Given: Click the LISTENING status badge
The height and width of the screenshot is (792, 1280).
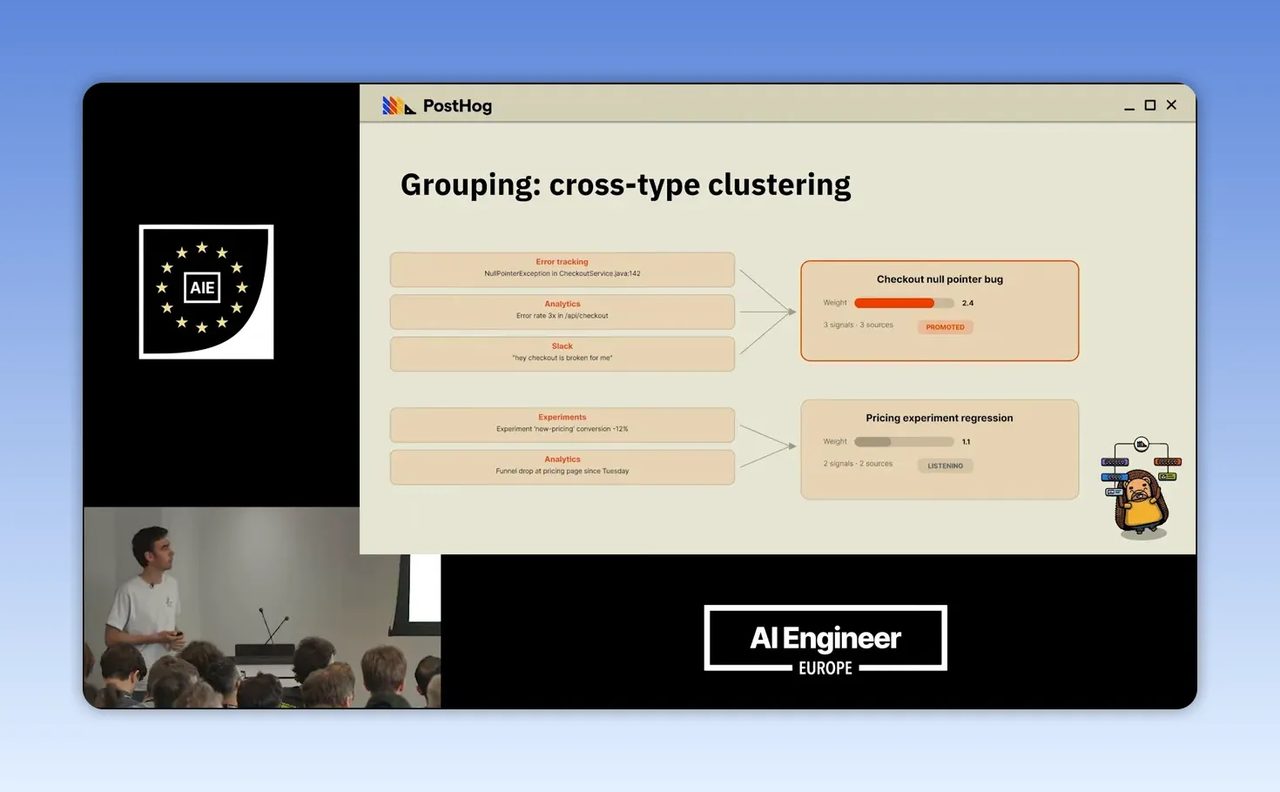Looking at the screenshot, I should point(945,465).
